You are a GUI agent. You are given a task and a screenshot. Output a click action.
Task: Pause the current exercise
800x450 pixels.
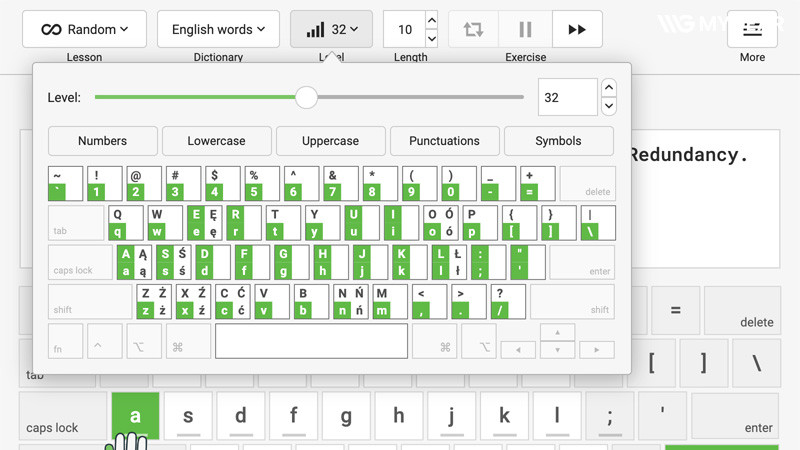click(525, 30)
